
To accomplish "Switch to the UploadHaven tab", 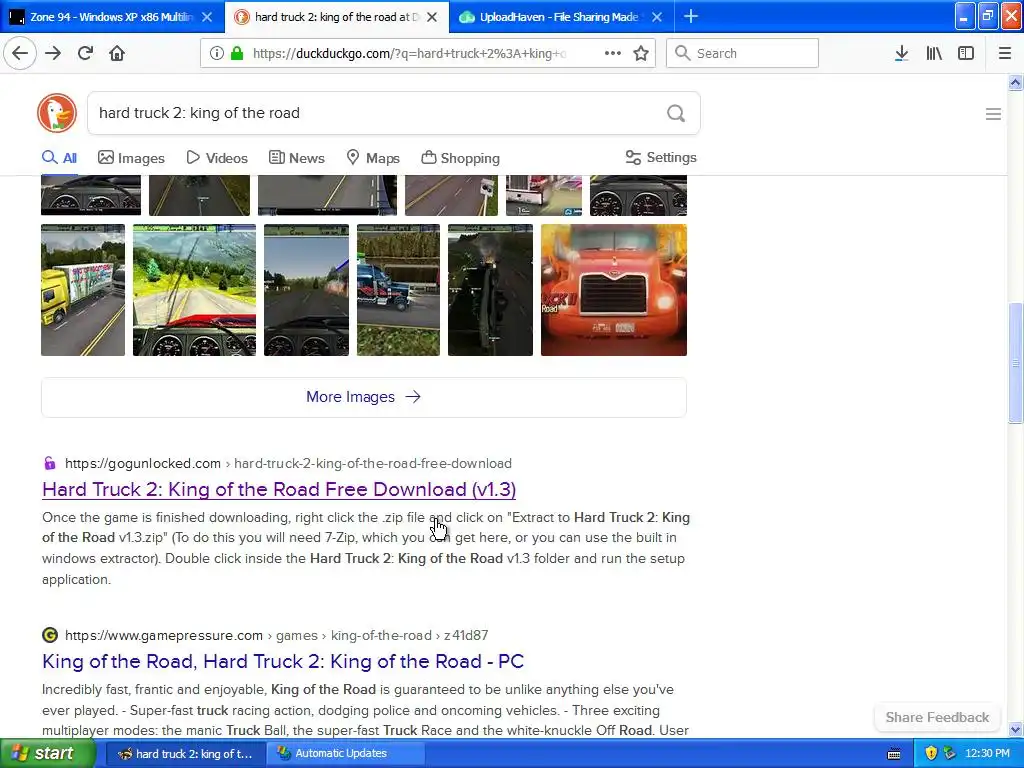I will pos(559,17).
